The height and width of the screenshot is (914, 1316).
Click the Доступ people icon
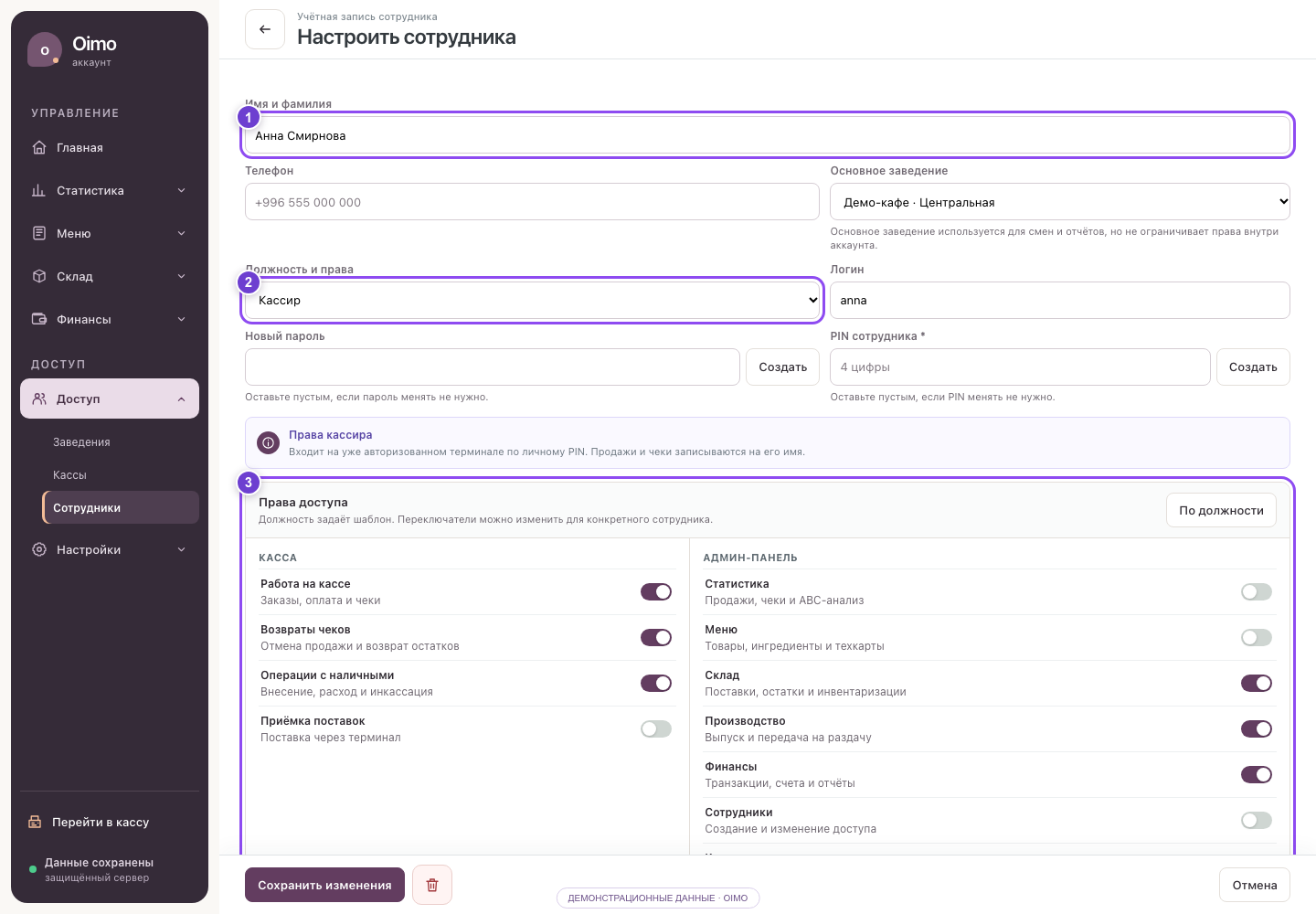[x=39, y=399]
